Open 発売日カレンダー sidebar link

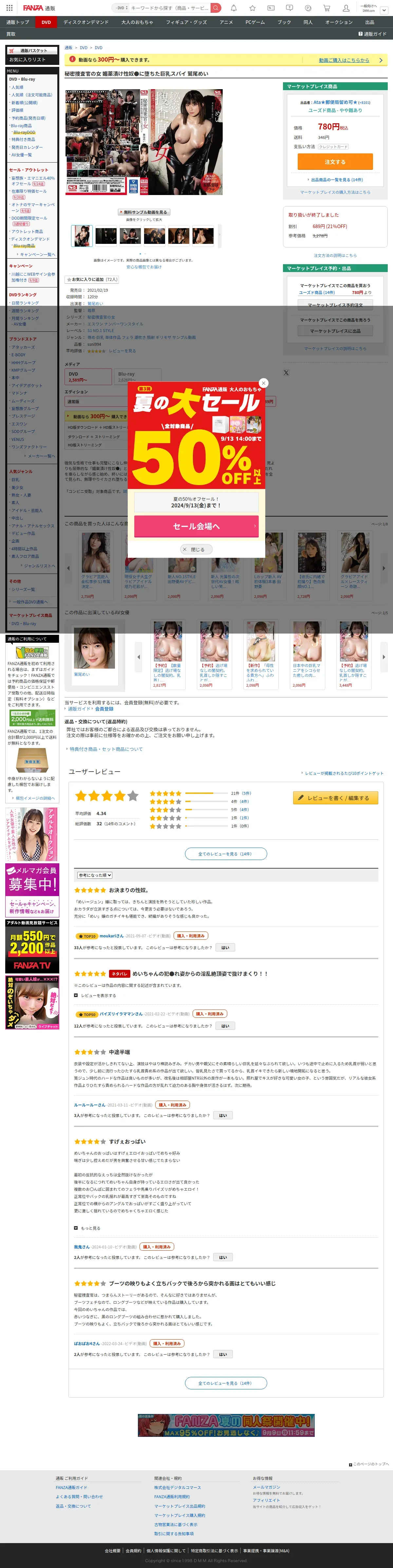click(x=27, y=147)
